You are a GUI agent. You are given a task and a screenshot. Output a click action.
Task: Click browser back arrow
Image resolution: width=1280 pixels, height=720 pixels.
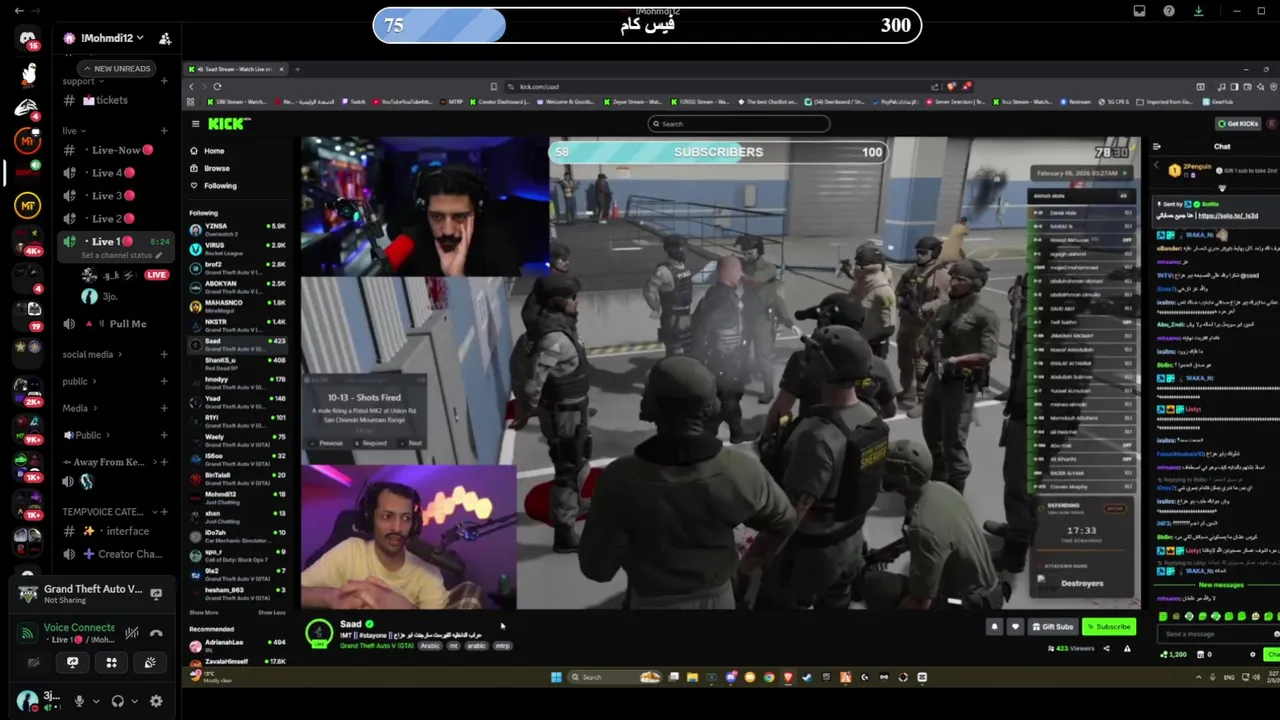(191, 86)
